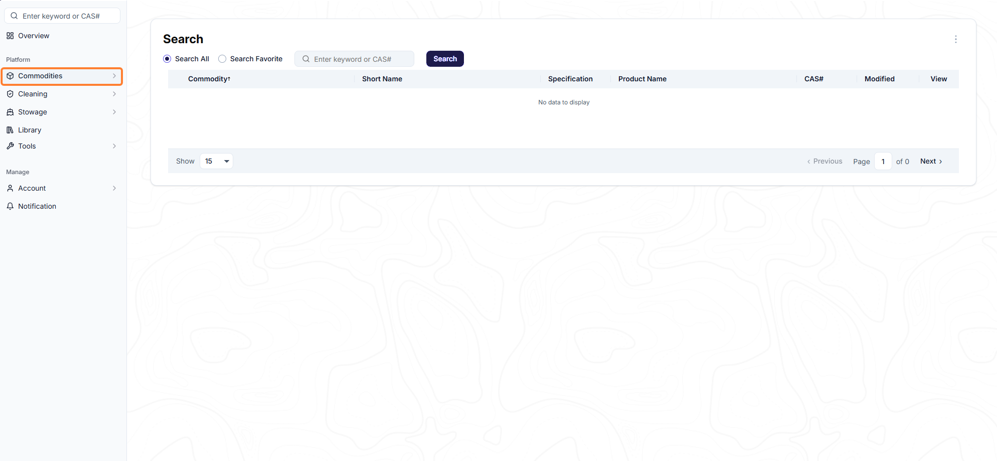Viewport: 997px width, 461px height.
Task: Go to Next page
Action: tap(931, 162)
